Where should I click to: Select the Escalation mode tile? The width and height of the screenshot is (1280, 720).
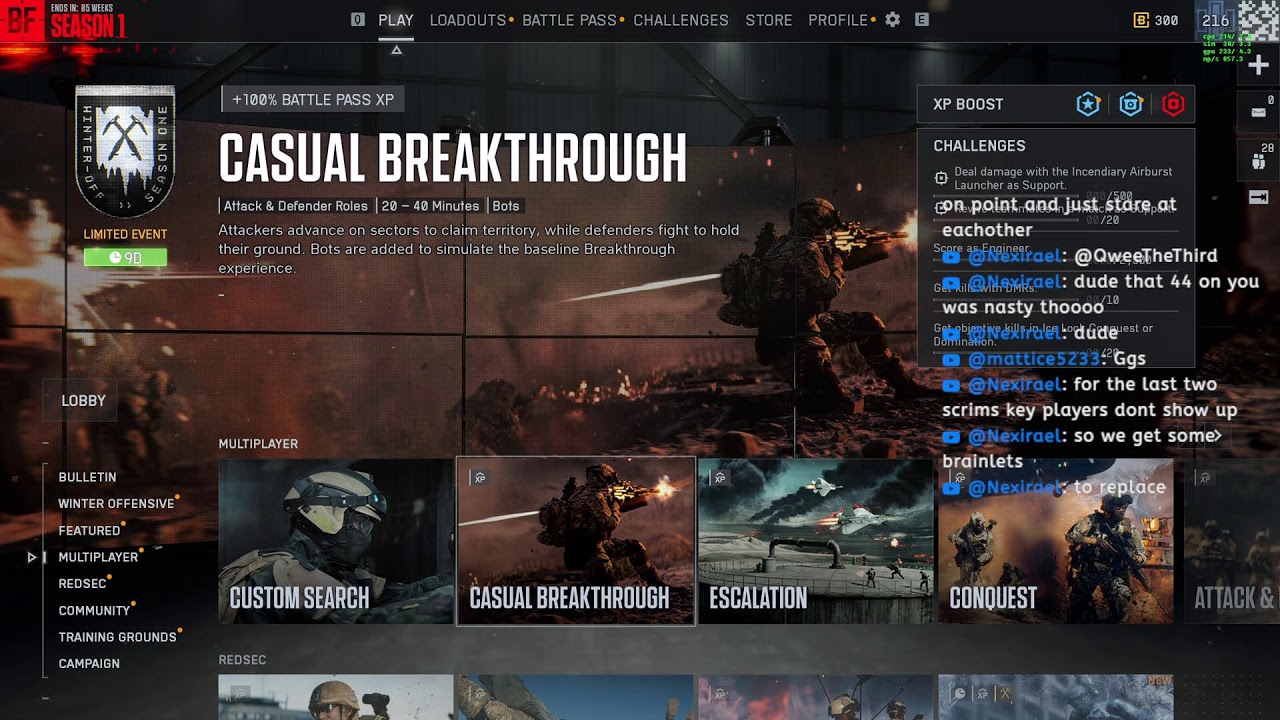pos(816,541)
